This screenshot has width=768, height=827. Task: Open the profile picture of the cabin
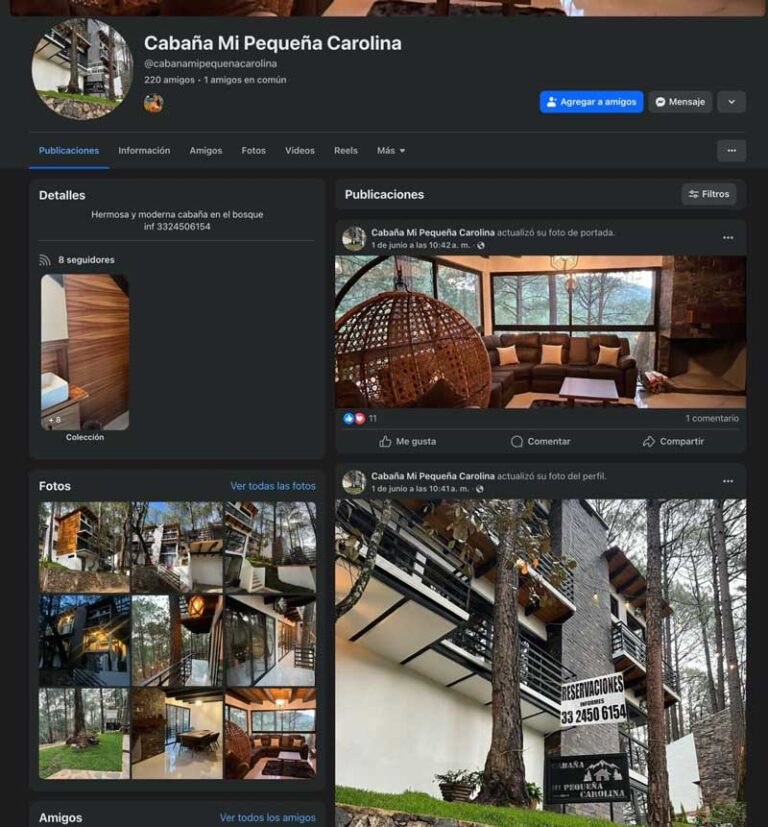(82, 69)
